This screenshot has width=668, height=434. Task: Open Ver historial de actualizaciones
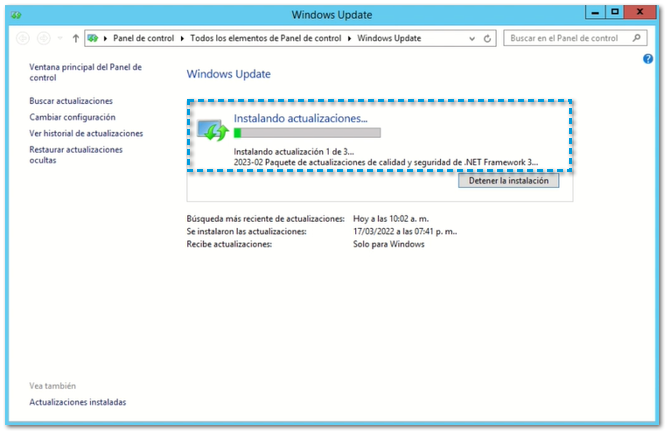86,133
